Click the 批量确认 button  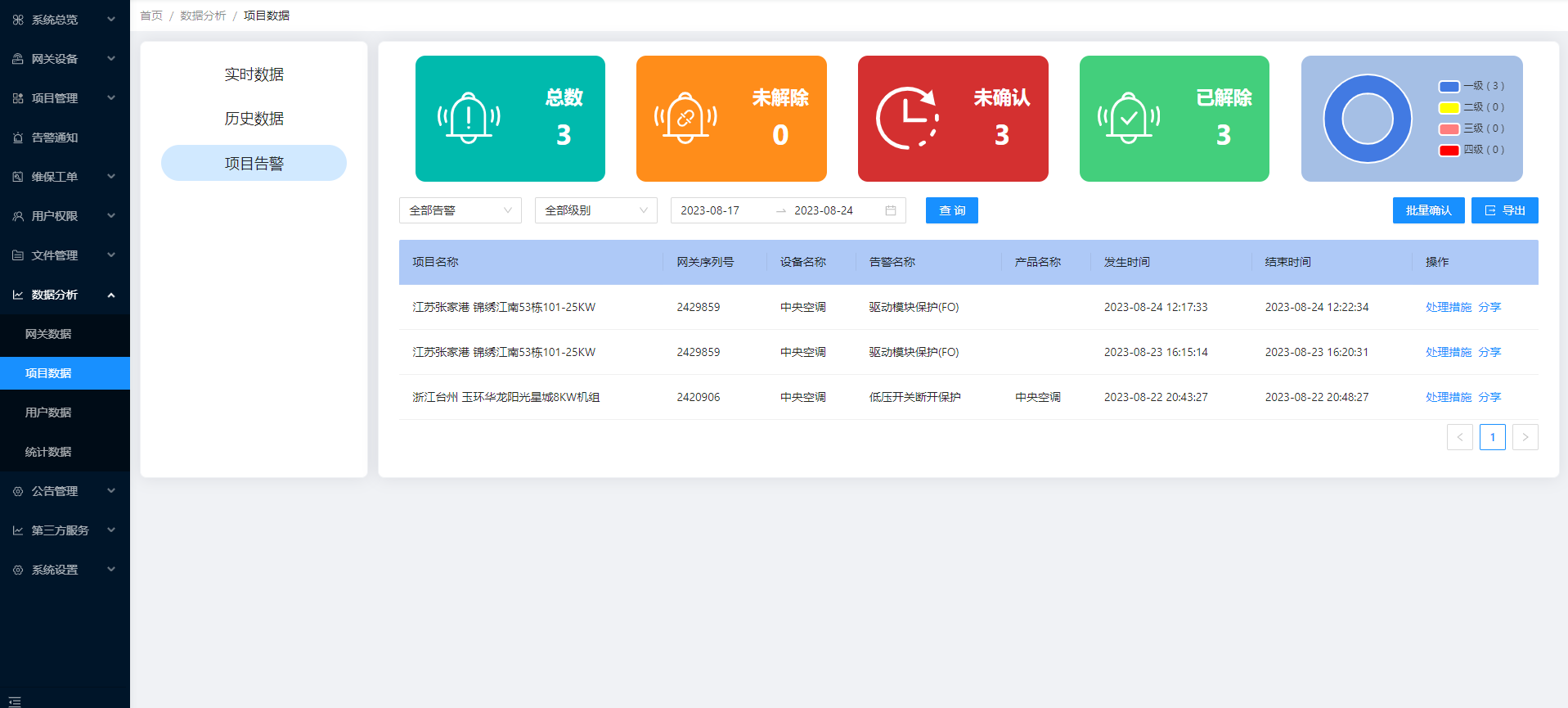coord(1429,210)
